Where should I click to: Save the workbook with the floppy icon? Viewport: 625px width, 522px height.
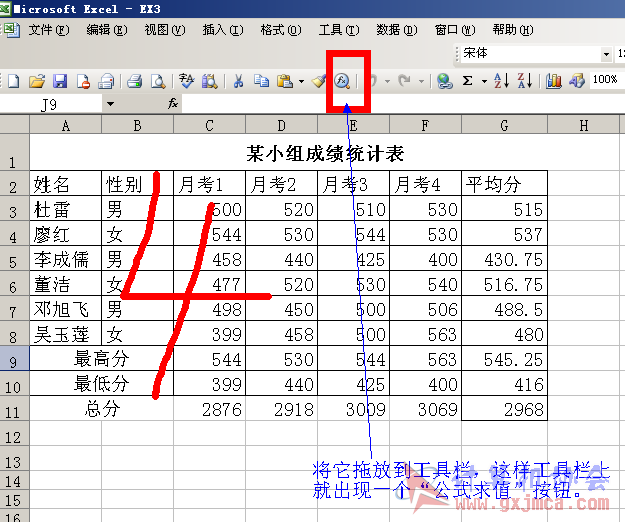tap(60, 81)
